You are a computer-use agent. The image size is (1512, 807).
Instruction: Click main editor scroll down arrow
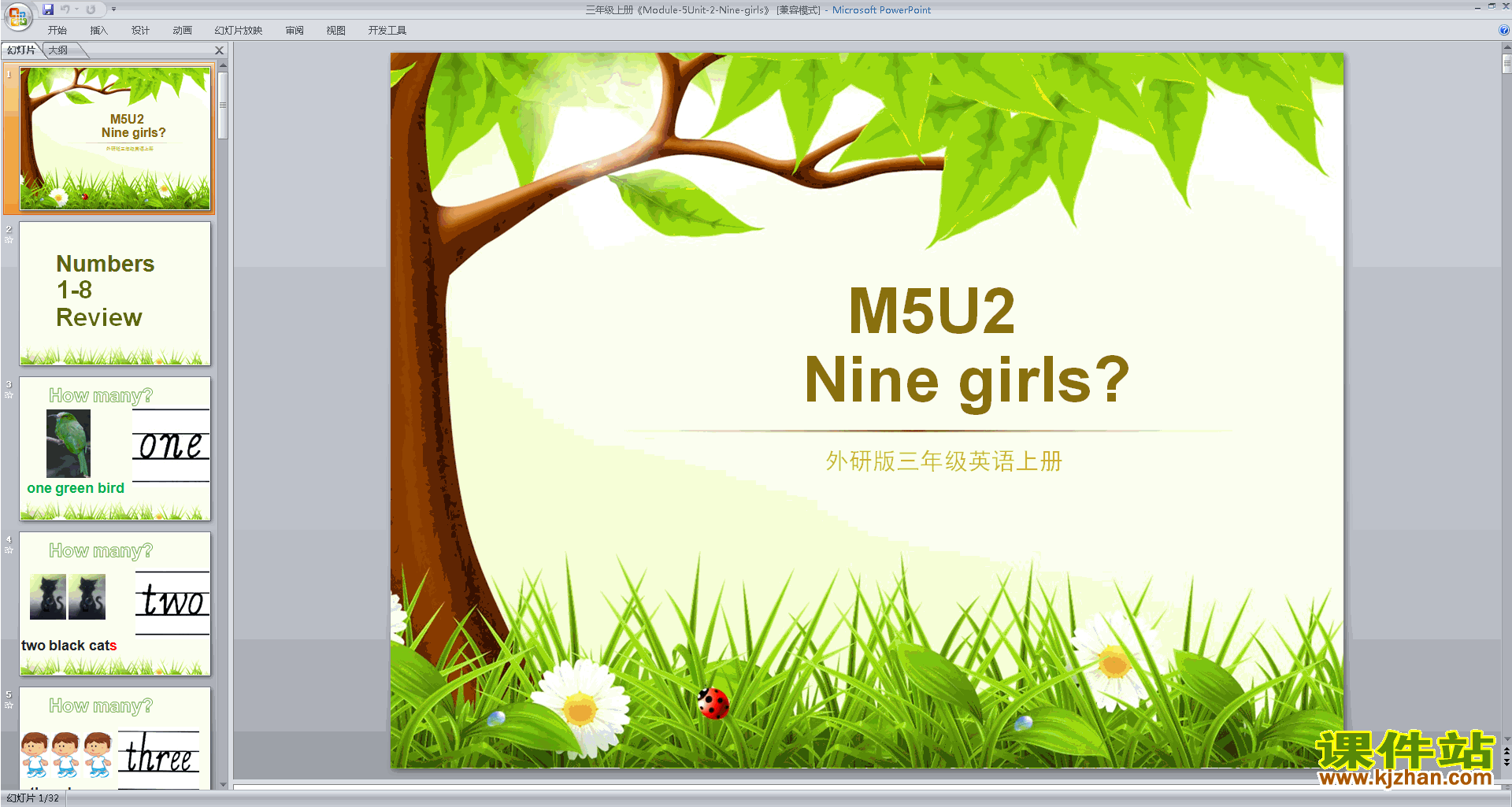click(x=1506, y=739)
